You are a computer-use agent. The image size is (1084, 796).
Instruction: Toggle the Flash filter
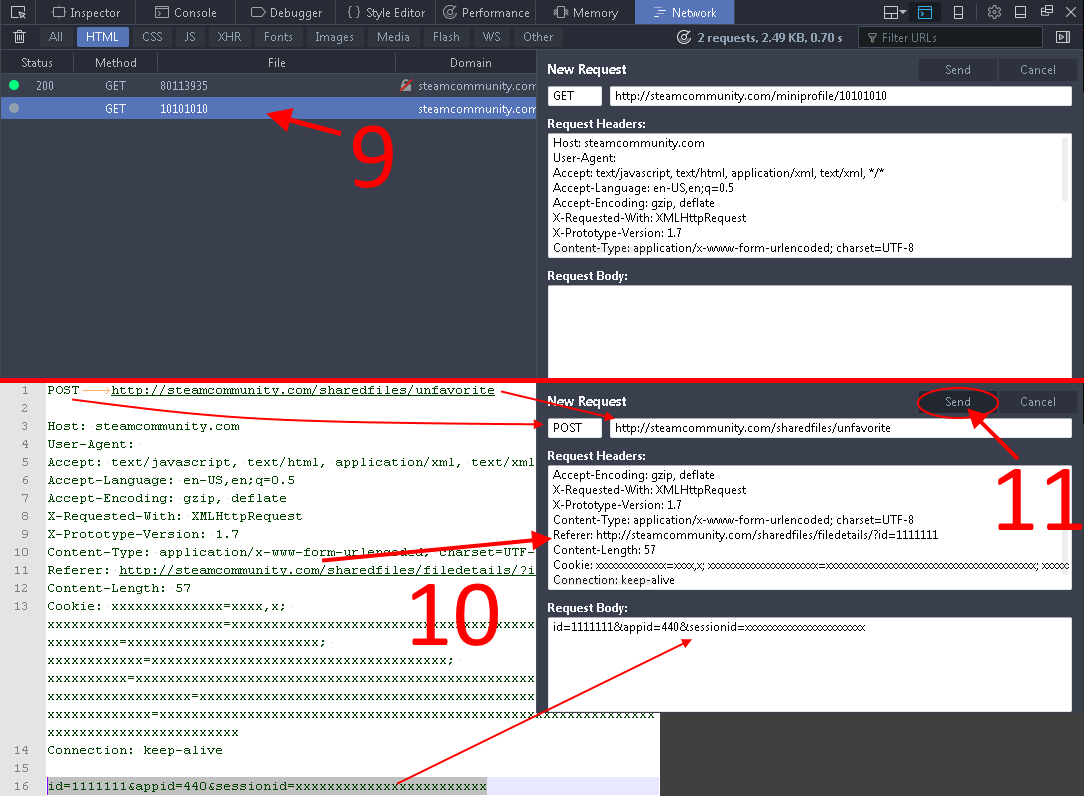446,37
